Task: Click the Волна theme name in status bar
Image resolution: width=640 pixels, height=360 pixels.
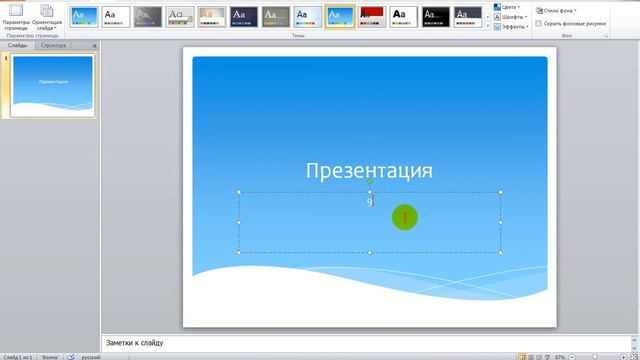Action: click(49, 357)
